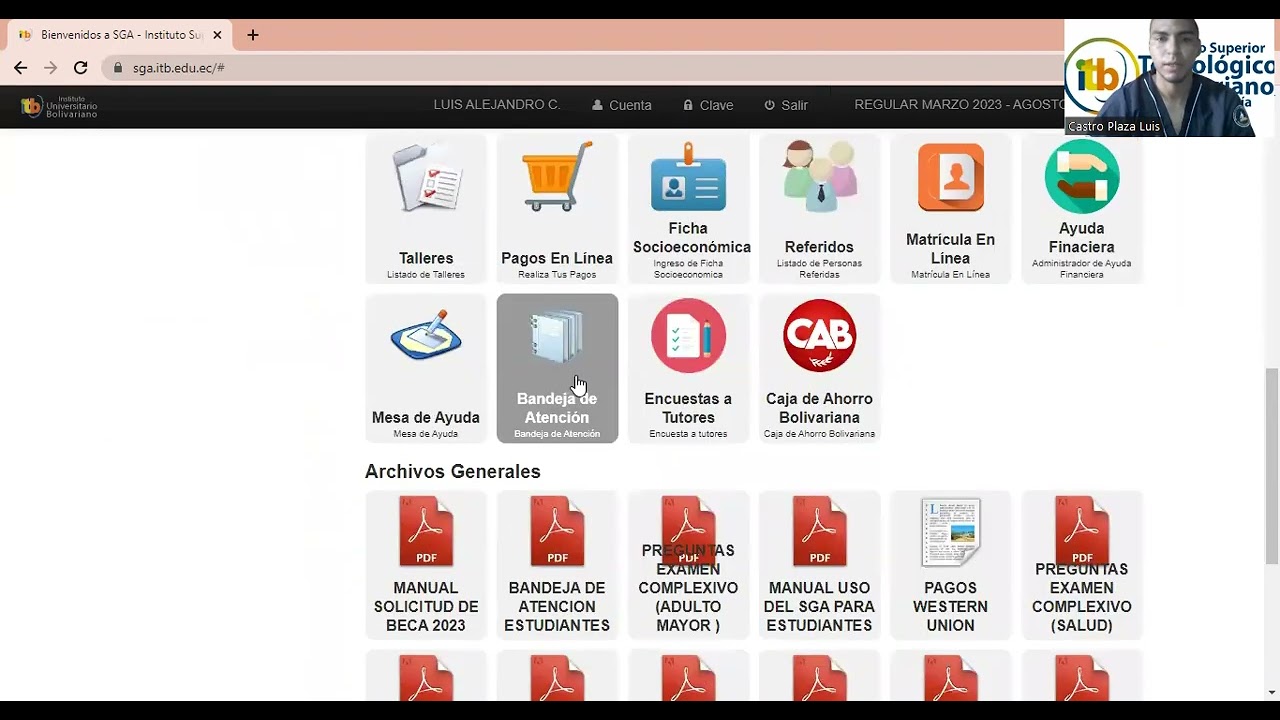Screen dimensions: 1280x720
Task: Open the Pagos Western Union document icon
Action: pos(950,532)
